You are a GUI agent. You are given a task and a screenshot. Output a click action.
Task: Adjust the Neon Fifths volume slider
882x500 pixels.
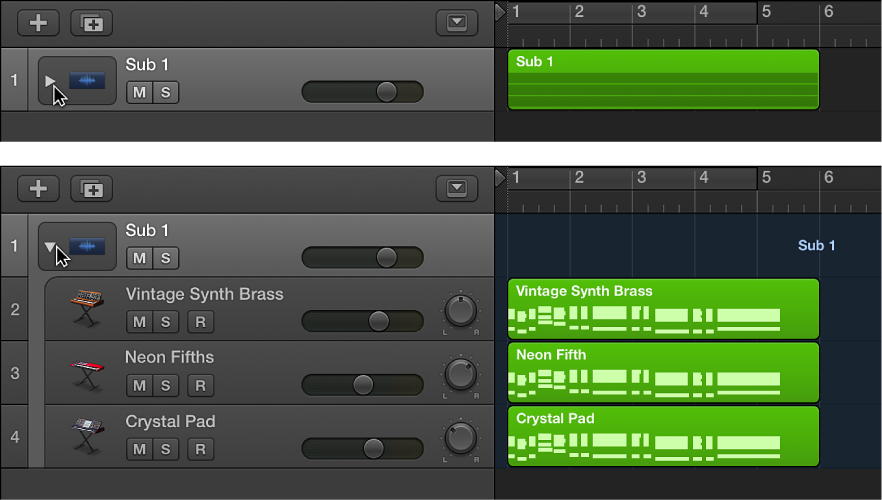point(362,385)
